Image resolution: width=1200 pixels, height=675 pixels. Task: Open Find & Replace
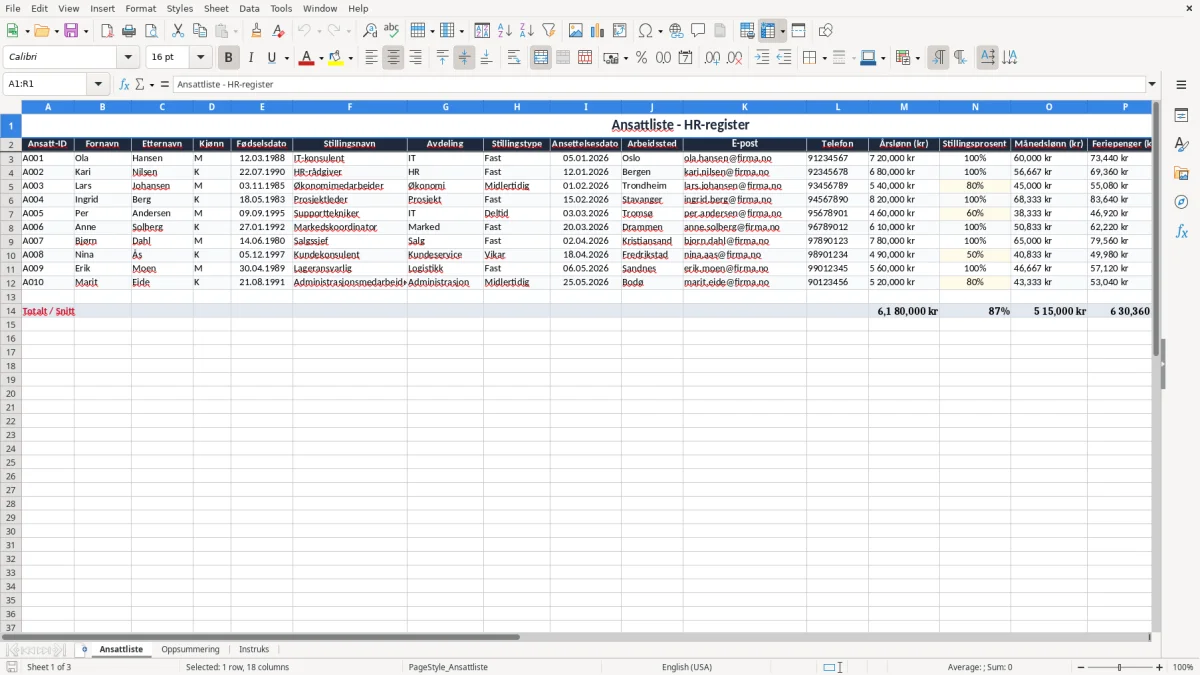(x=370, y=31)
